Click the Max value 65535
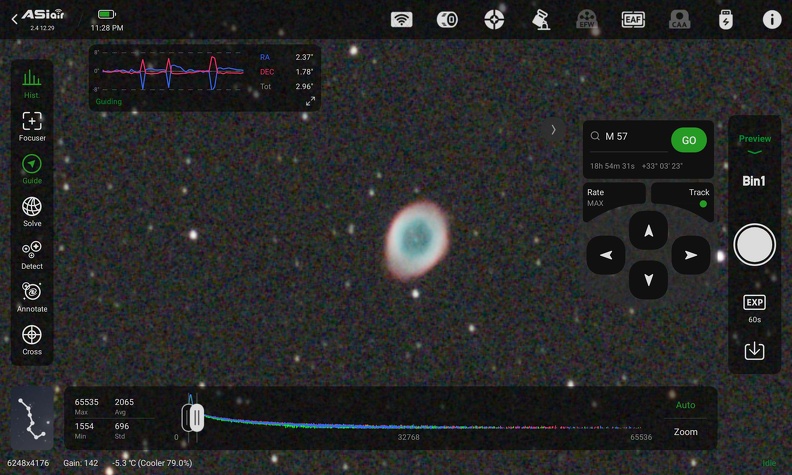This screenshot has height=475, width=792. click(86, 402)
